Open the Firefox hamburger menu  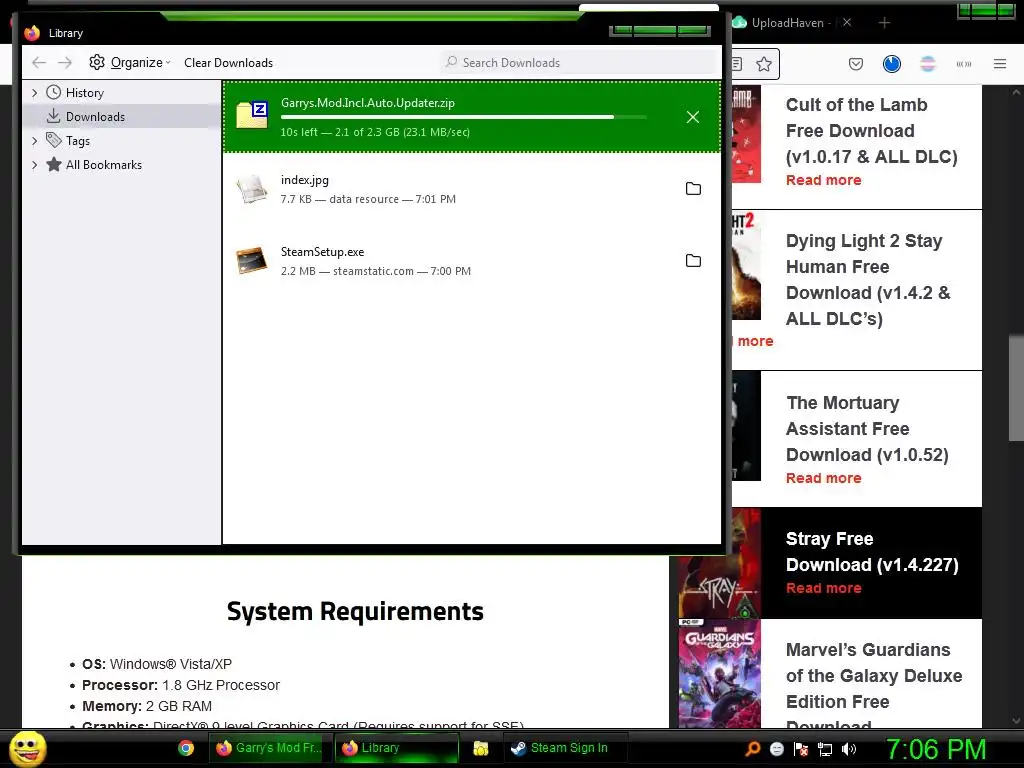click(1000, 64)
